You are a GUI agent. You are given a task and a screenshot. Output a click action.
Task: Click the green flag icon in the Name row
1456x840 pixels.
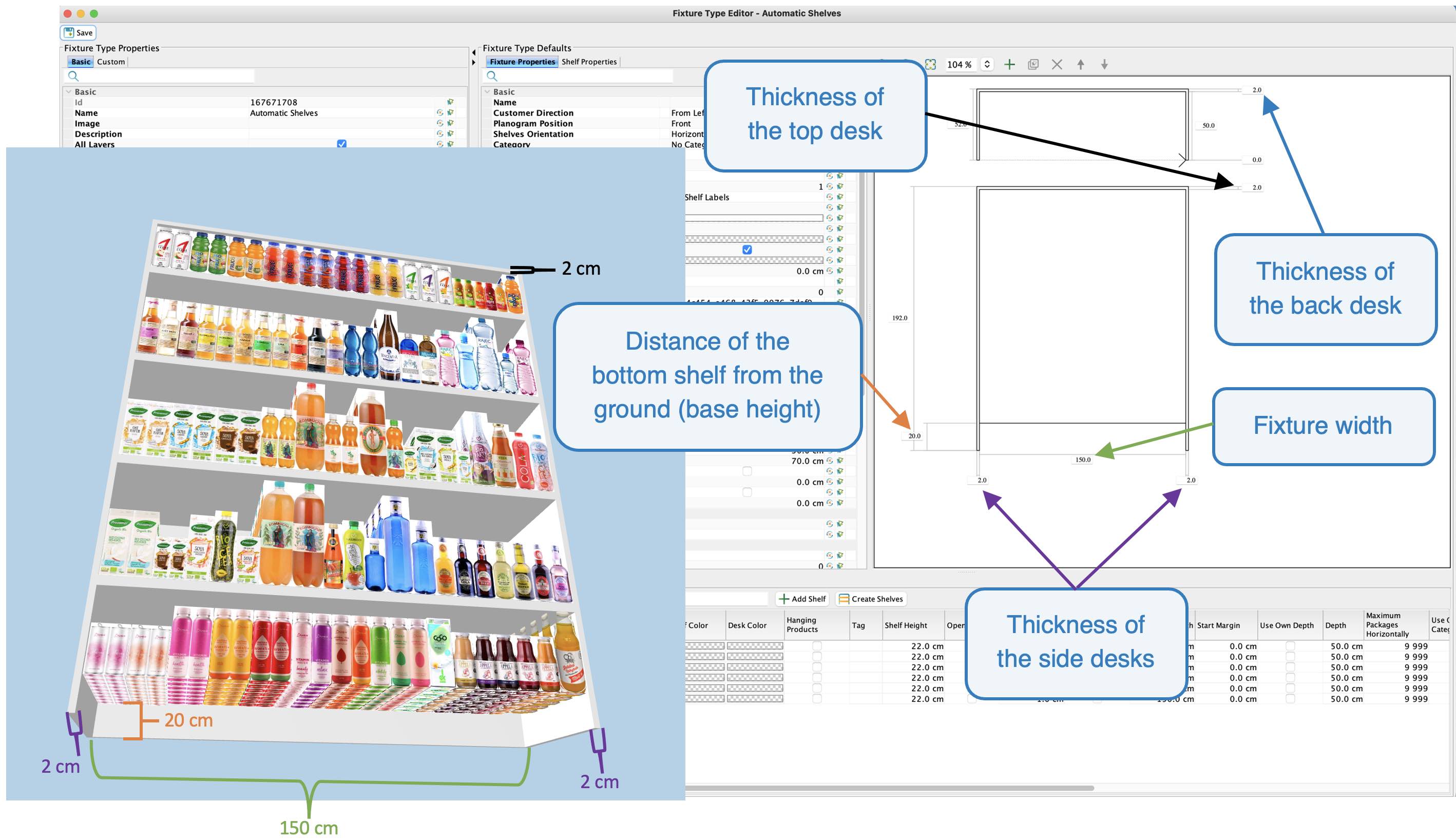tap(451, 113)
